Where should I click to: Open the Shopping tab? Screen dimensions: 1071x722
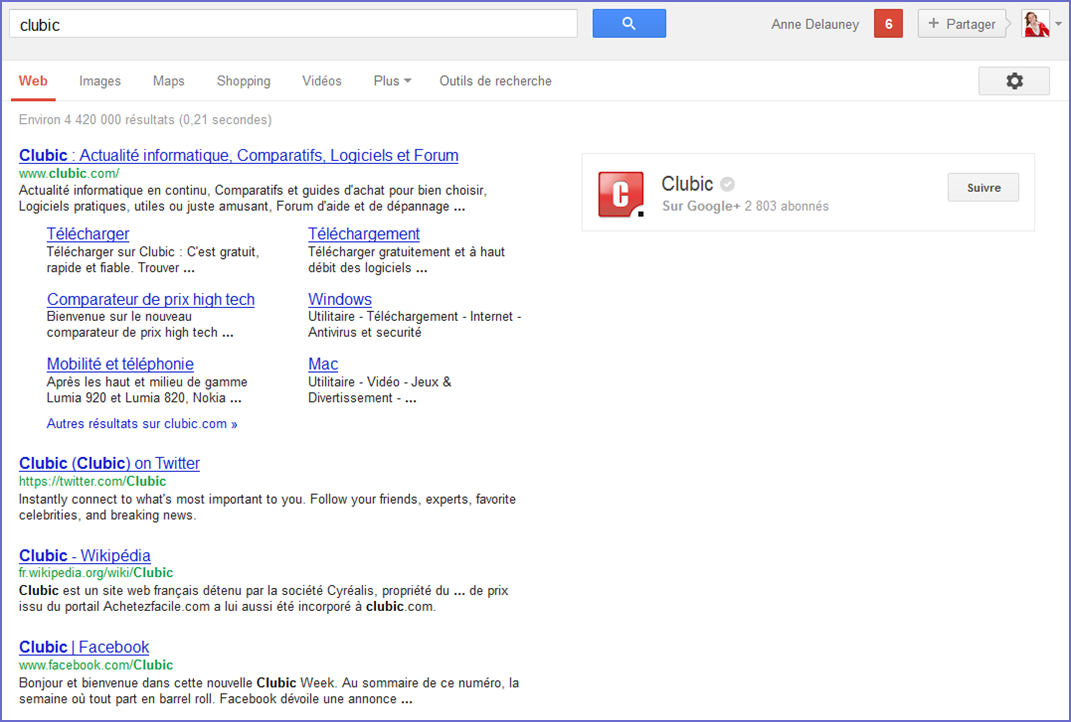pos(244,81)
